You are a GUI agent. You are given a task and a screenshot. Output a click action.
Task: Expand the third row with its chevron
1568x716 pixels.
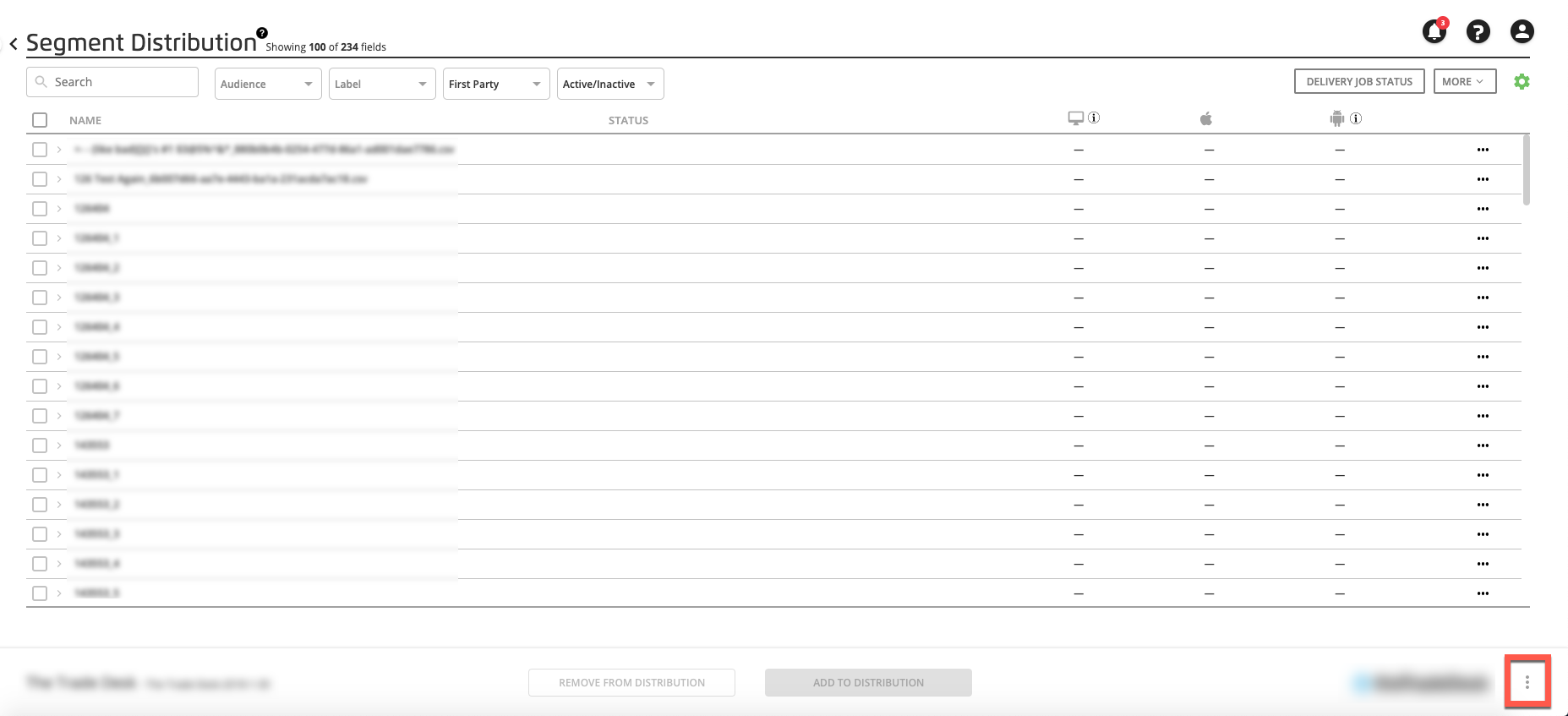59,209
